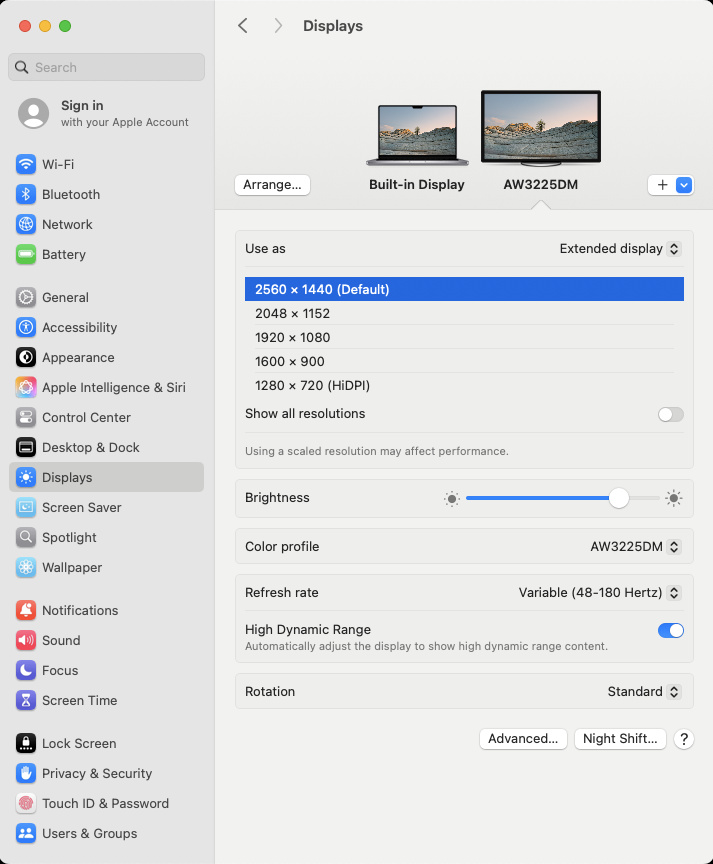Pick the 1600 × 900 resolution
The height and width of the screenshot is (864, 713).
[x=464, y=361]
